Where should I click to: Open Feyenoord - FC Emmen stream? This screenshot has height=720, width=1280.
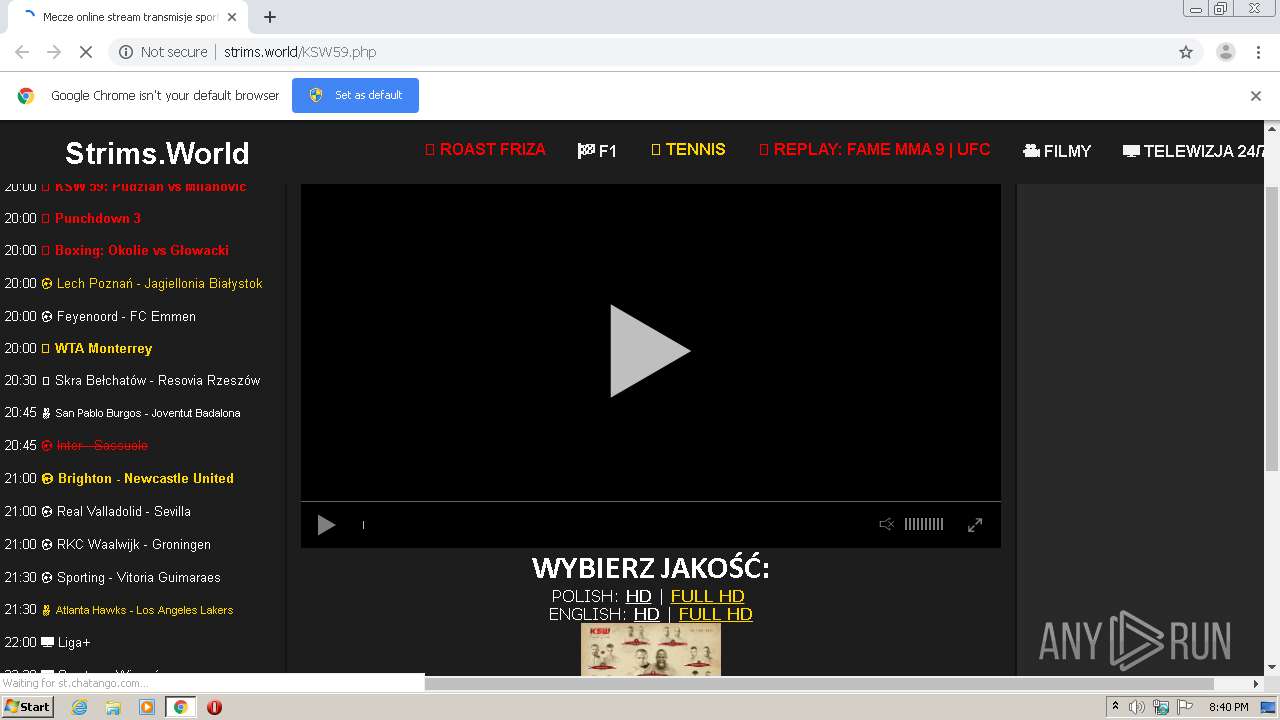[x=126, y=316]
